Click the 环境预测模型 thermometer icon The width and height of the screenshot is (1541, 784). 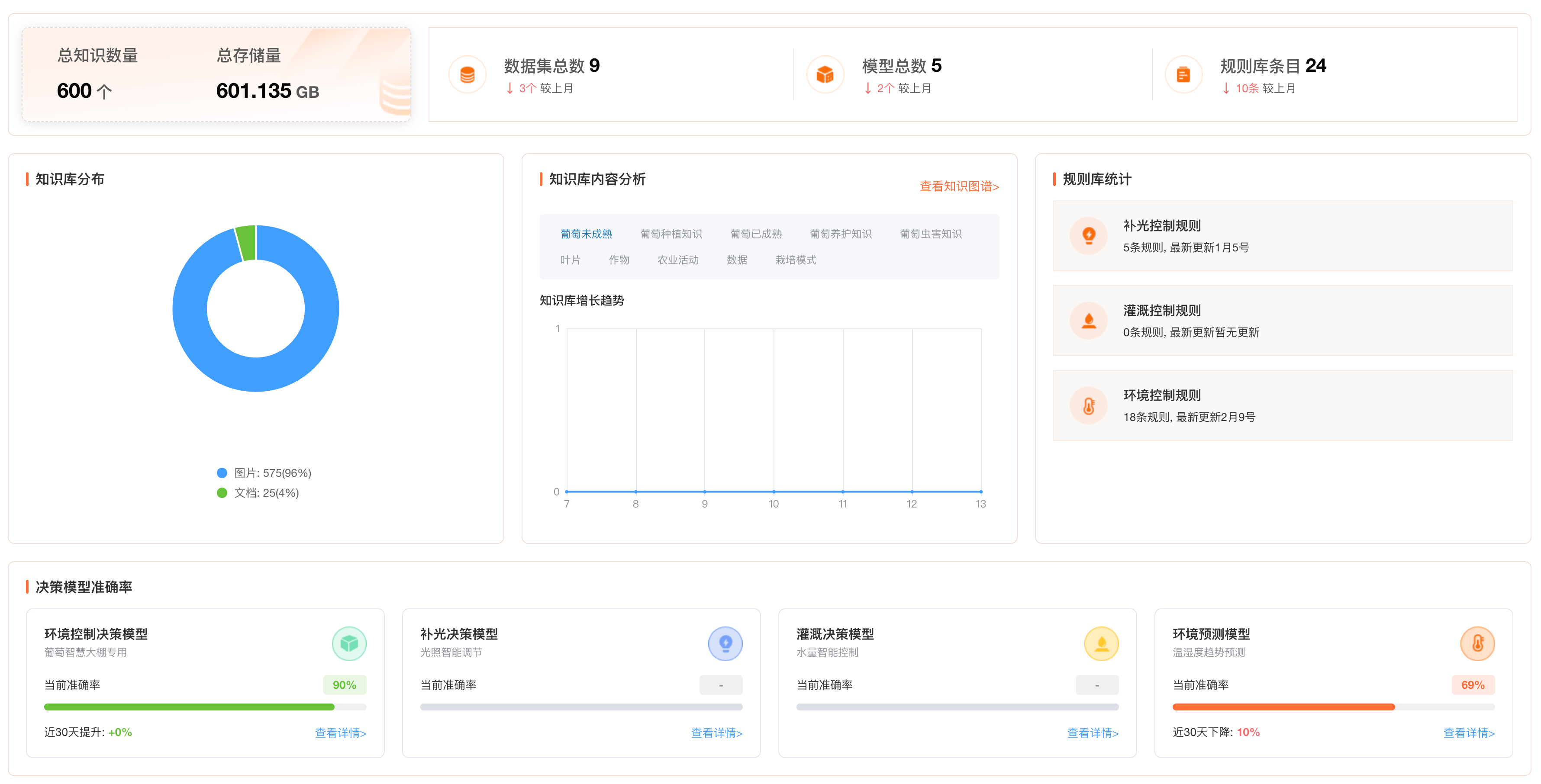1478,643
